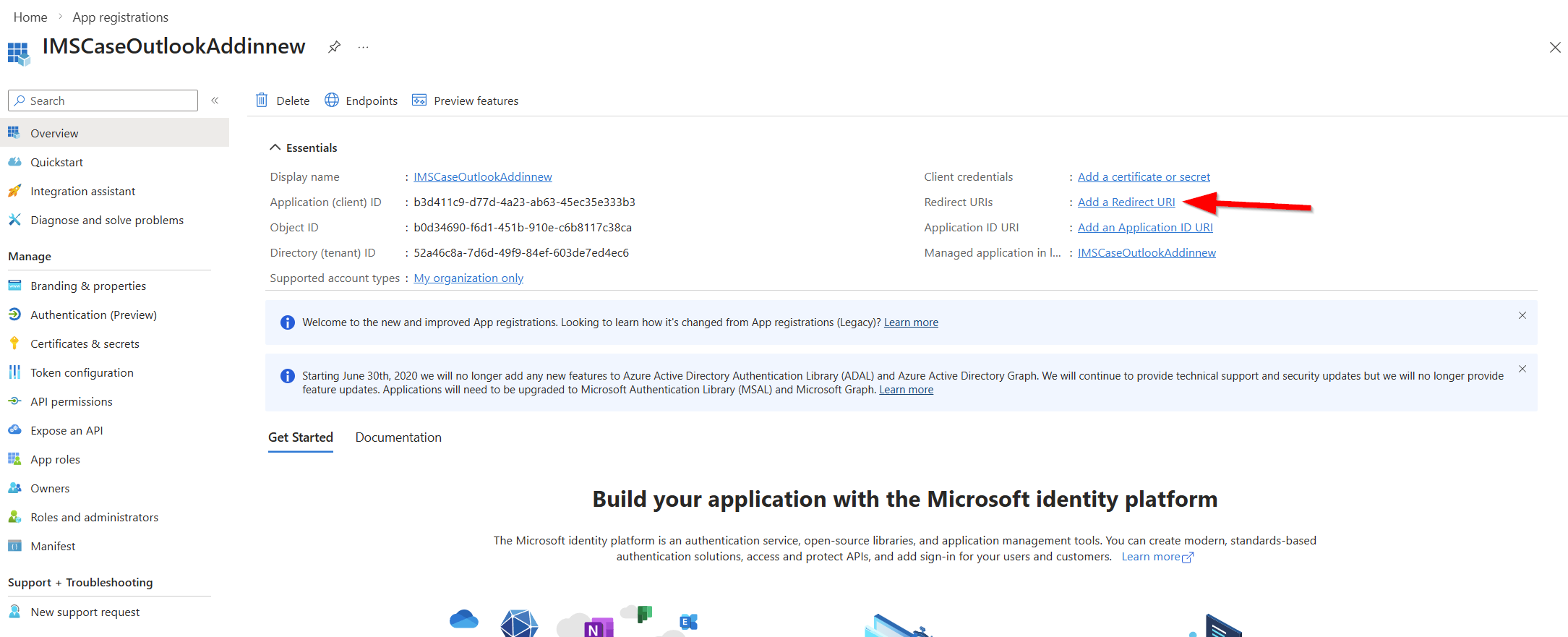Pin this app registration with the pin icon
This screenshot has height=637, width=1568.
pyautogui.click(x=334, y=47)
